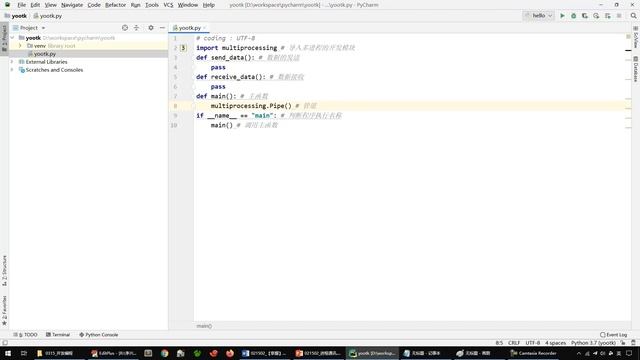Start debugging with the green bug icon
640x360 pixels.
pos(573,16)
